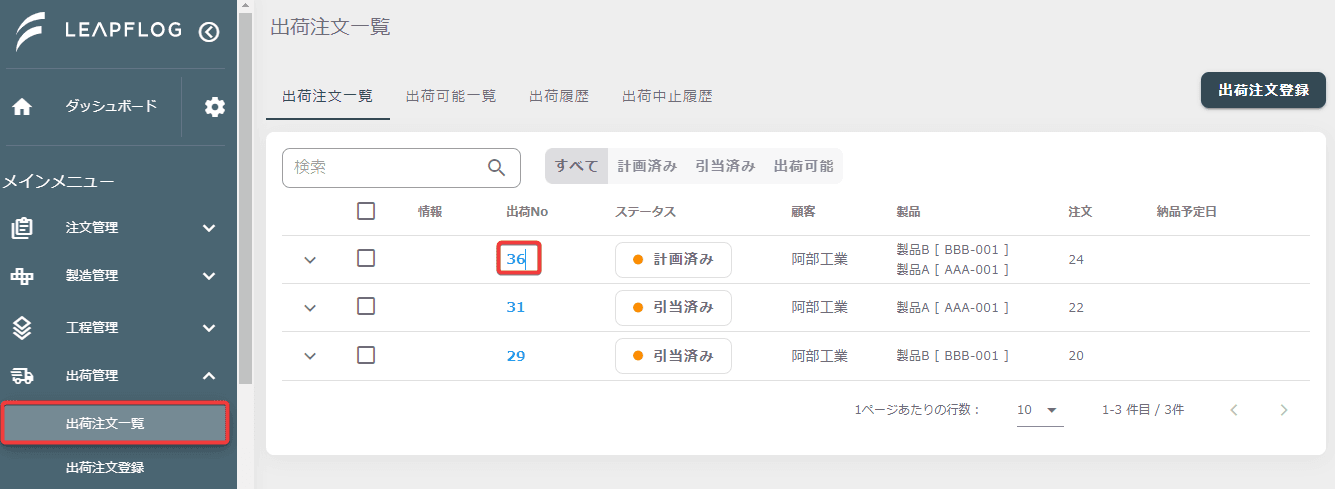The height and width of the screenshot is (489, 1335).
Task: Click the 製品 column header
Action: 908,212
